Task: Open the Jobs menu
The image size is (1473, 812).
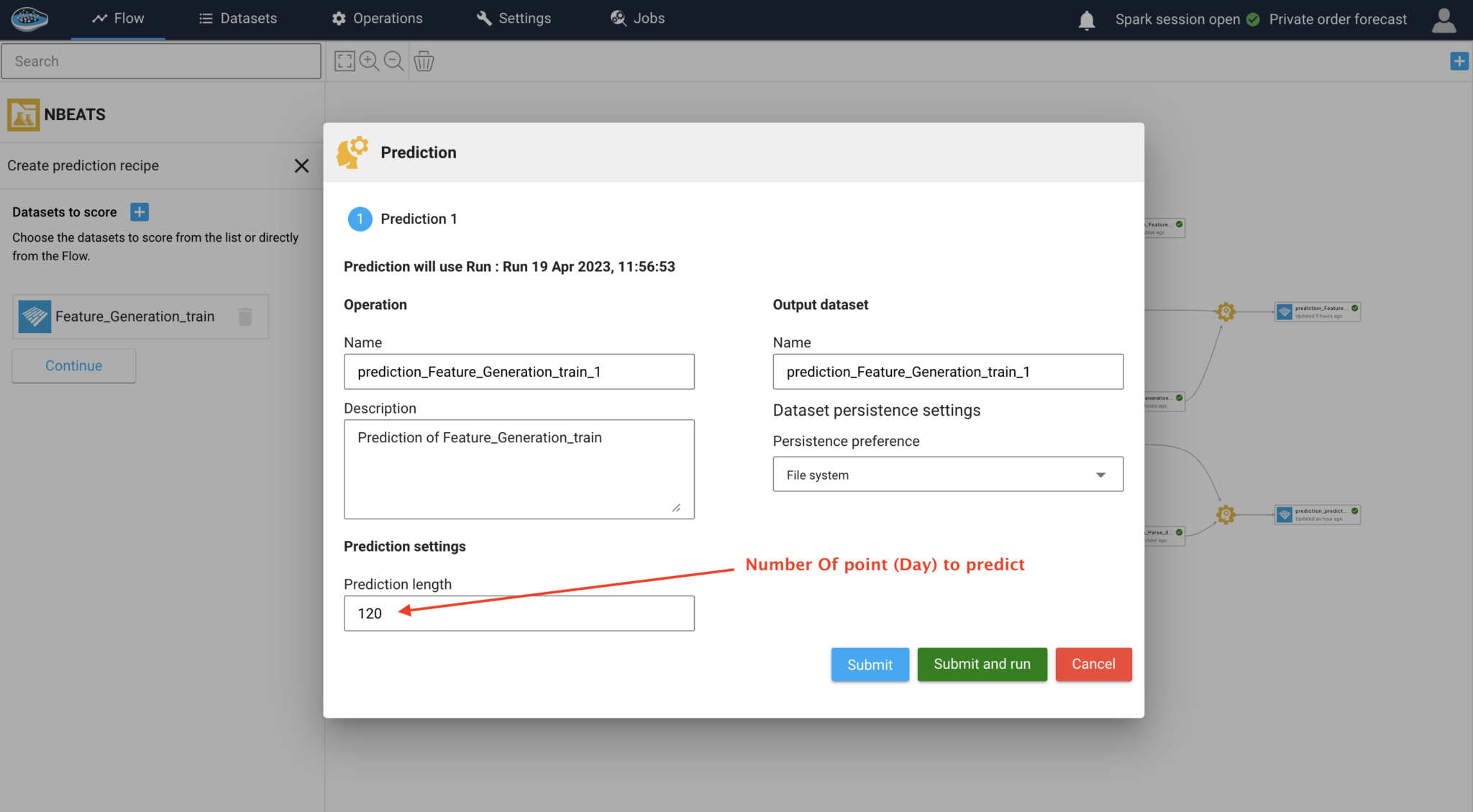Action: [x=637, y=18]
